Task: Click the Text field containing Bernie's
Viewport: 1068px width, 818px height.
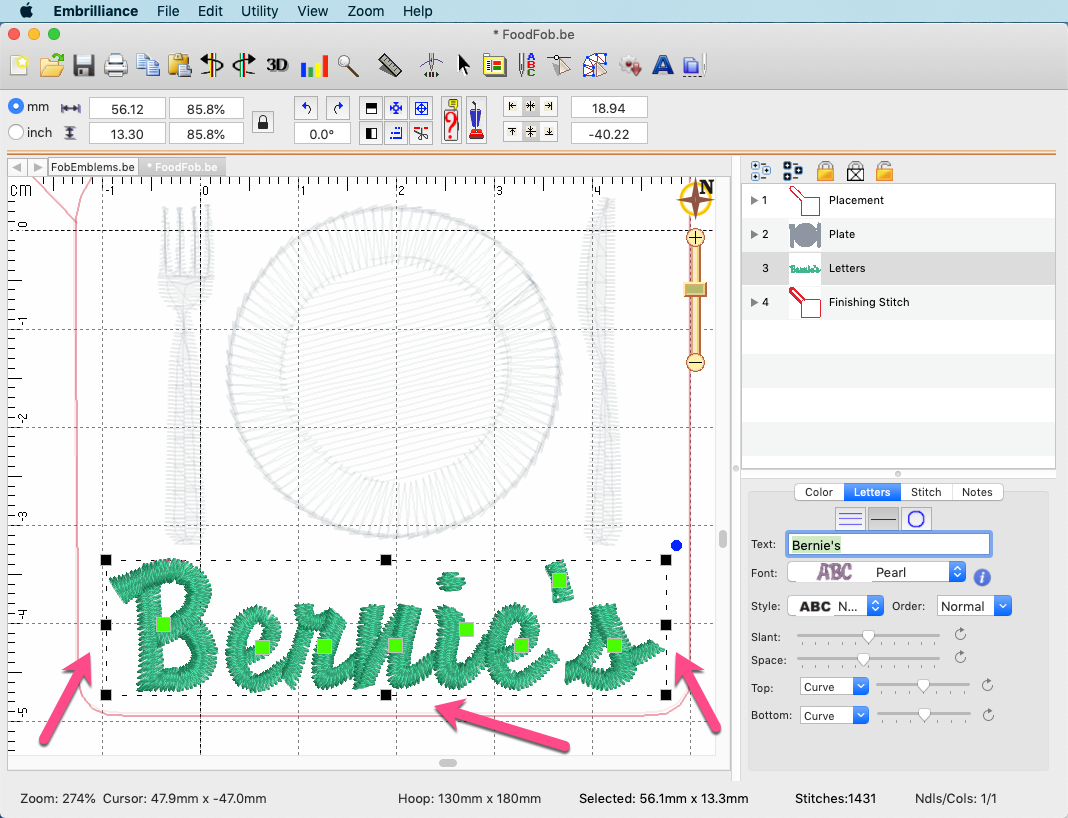Action: [x=888, y=545]
